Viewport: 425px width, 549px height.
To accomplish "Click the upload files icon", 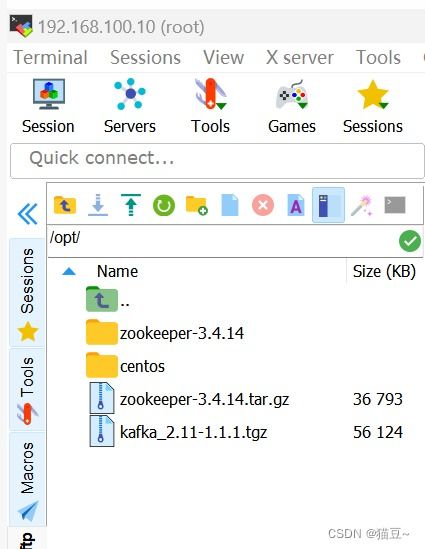I will [x=131, y=205].
